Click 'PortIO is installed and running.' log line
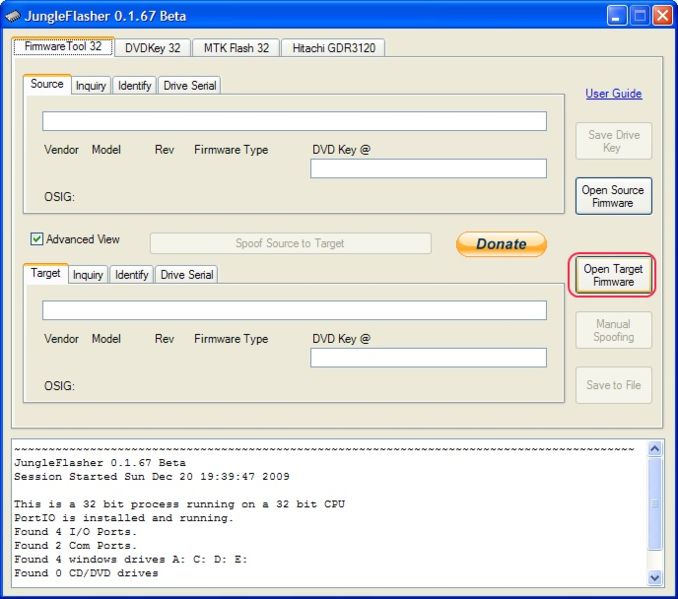Viewport: 678px width, 599px height. [124, 518]
